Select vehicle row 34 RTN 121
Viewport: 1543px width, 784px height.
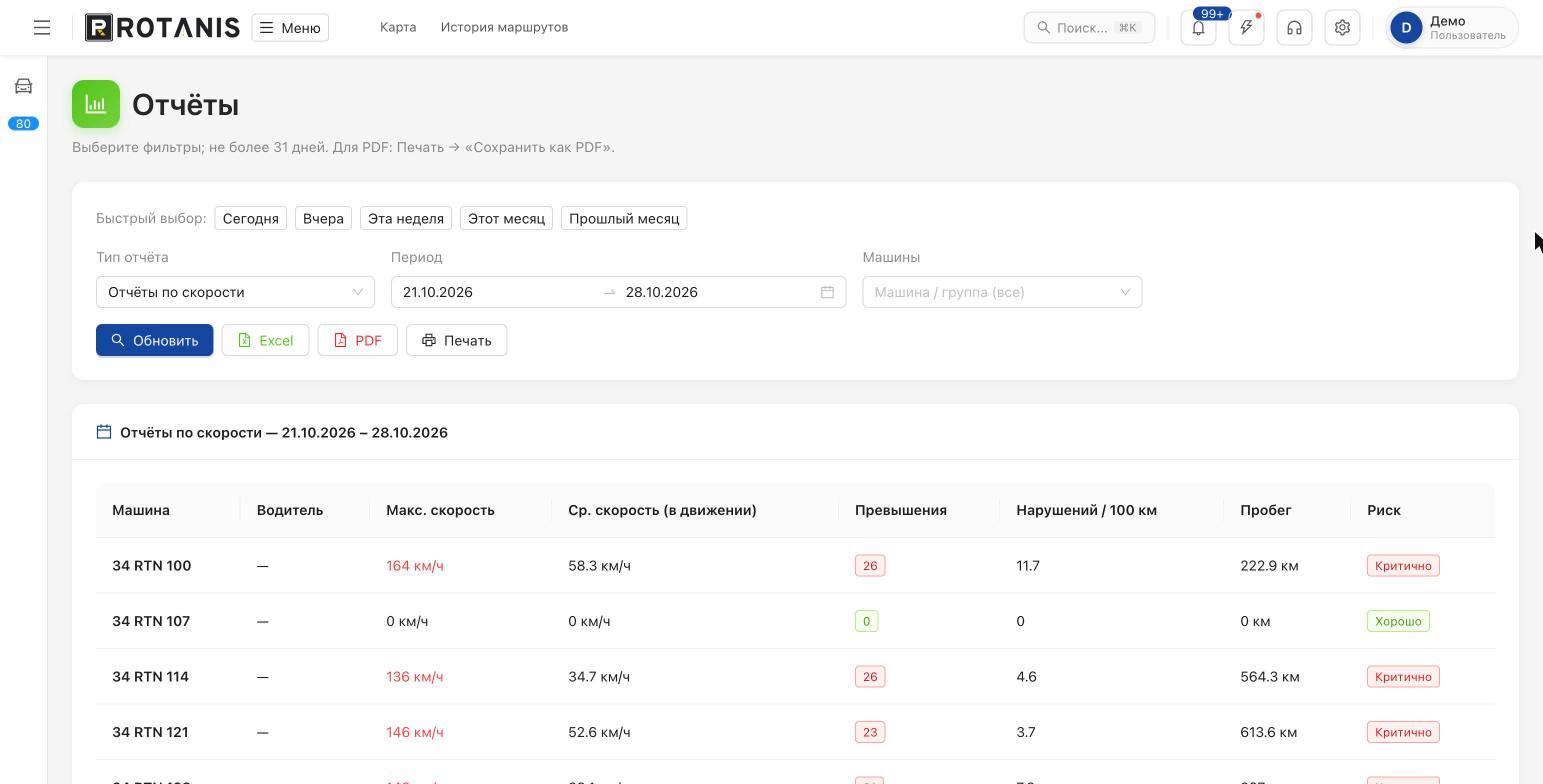795,732
